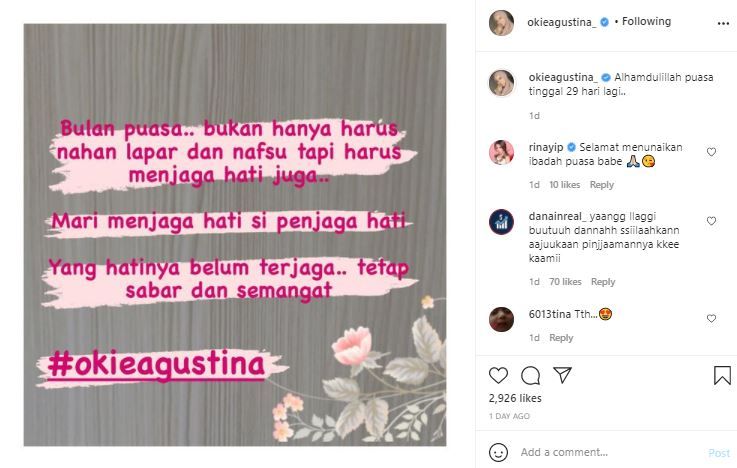The image size is (737, 468).
Task: Save post with bookmark icon
Action: (722, 375)
